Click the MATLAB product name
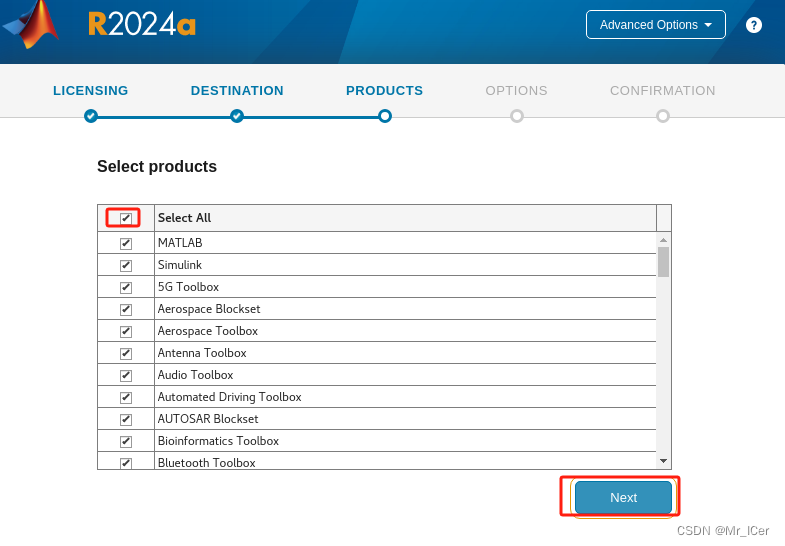This screenshot has height=546, width=785. click(180, 243)
